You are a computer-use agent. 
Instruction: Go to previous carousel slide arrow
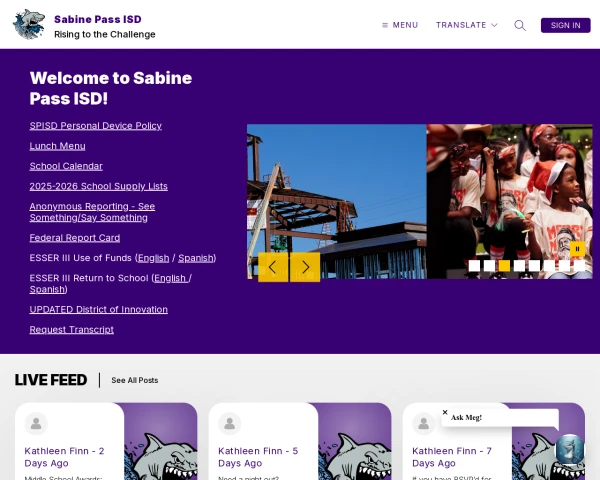point(273,267)
